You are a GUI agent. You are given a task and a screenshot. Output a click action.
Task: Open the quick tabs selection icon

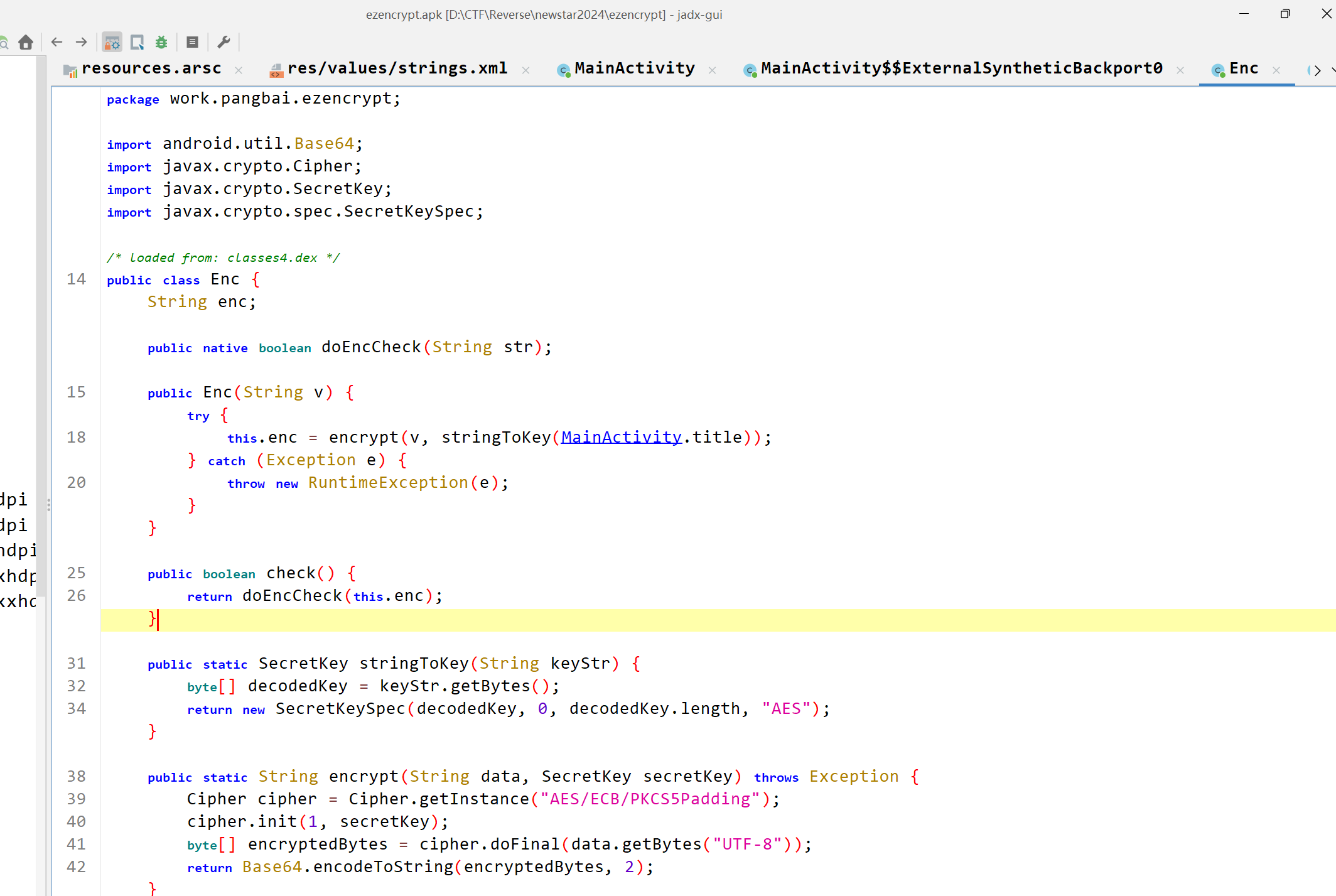[137, 42]
